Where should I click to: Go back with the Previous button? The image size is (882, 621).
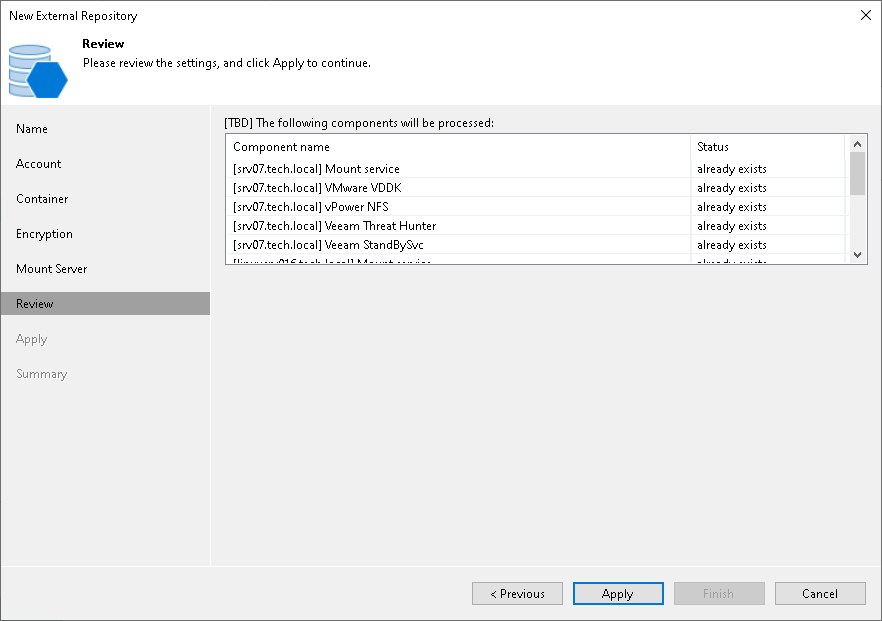[x=517, y=593]
